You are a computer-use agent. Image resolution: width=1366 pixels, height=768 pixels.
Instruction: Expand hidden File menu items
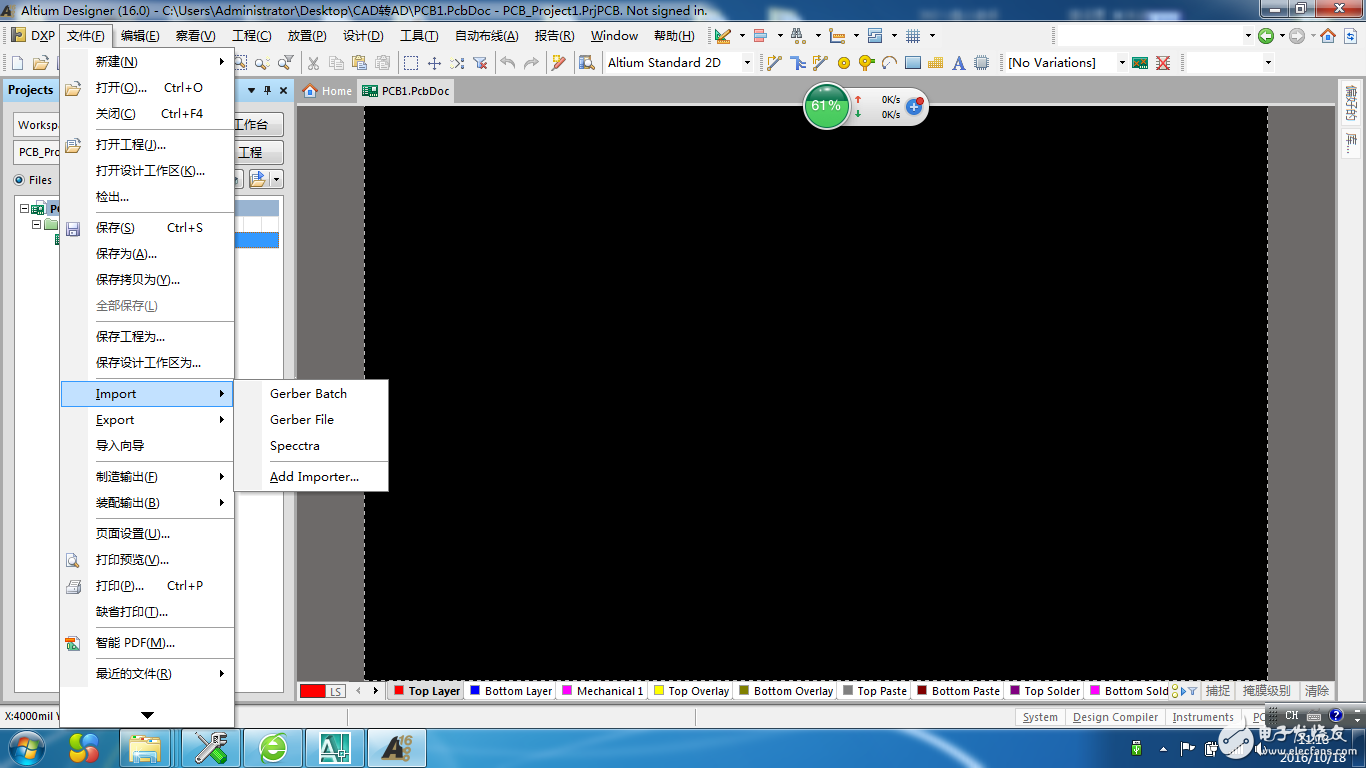point(147,715)
